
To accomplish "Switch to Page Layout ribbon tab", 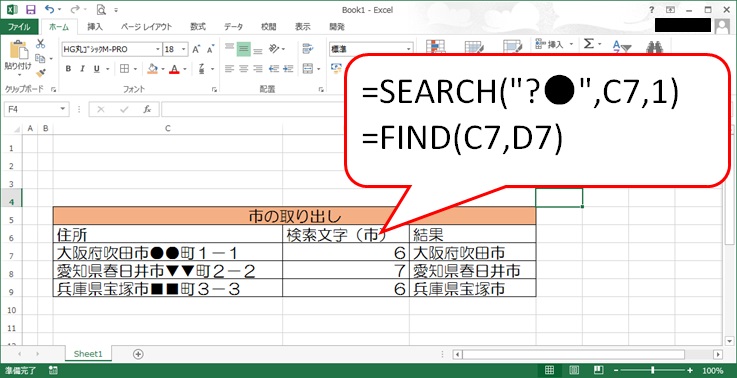I will (146, 27).
